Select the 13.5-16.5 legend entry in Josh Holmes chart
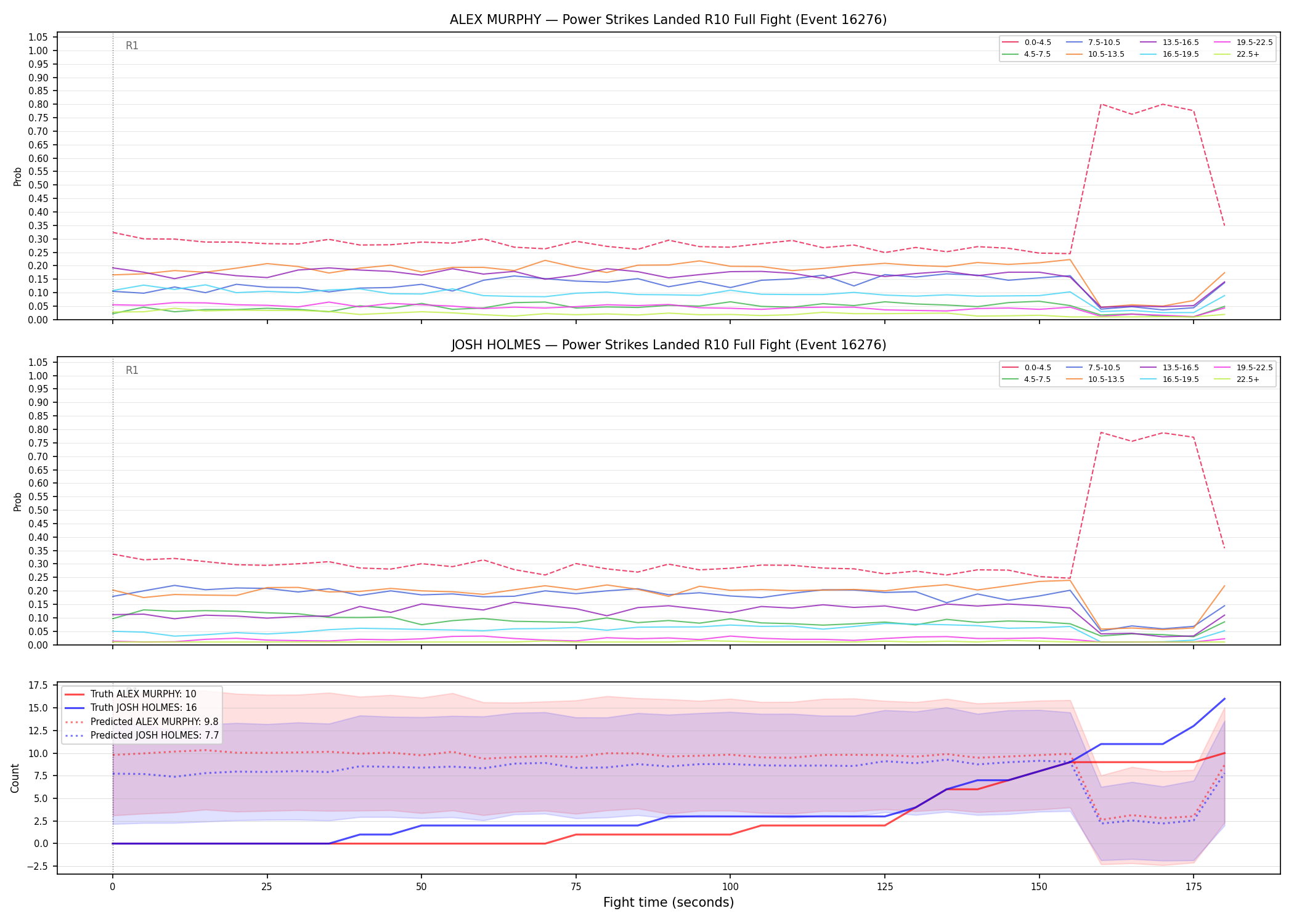Viewport: 1294px width, 924px height. [x=1170, y=368]
